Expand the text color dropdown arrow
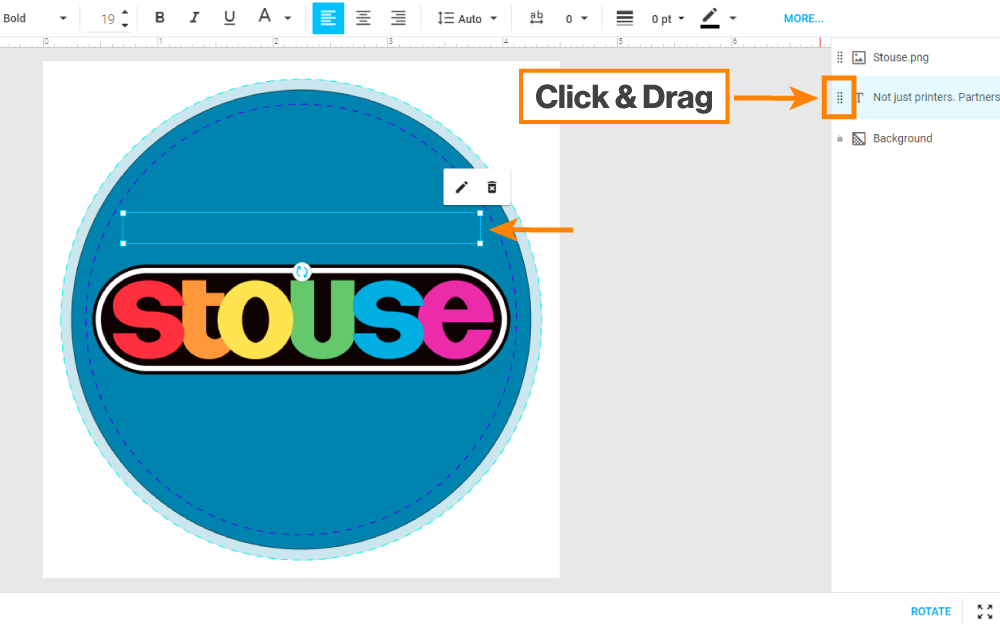 pyautogui.click(x=288, y=19)
